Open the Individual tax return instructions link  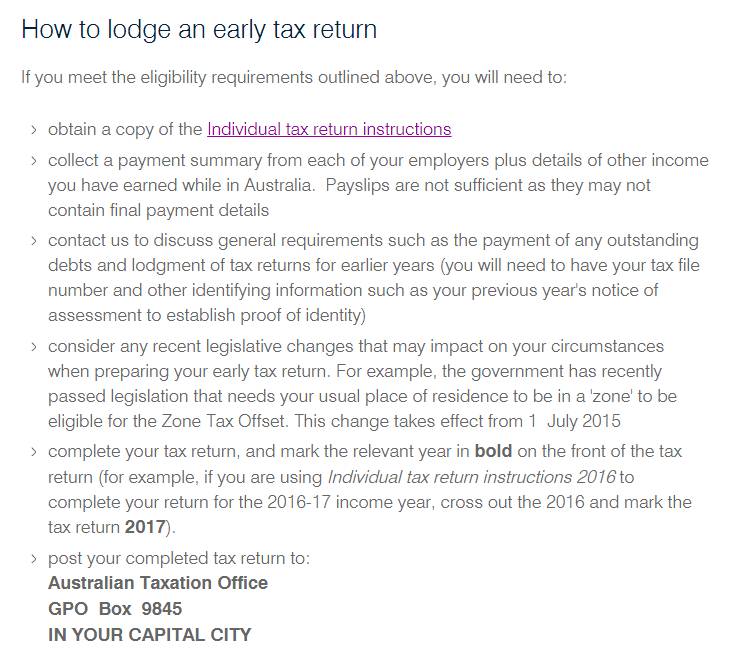click(x=329, y=129)
